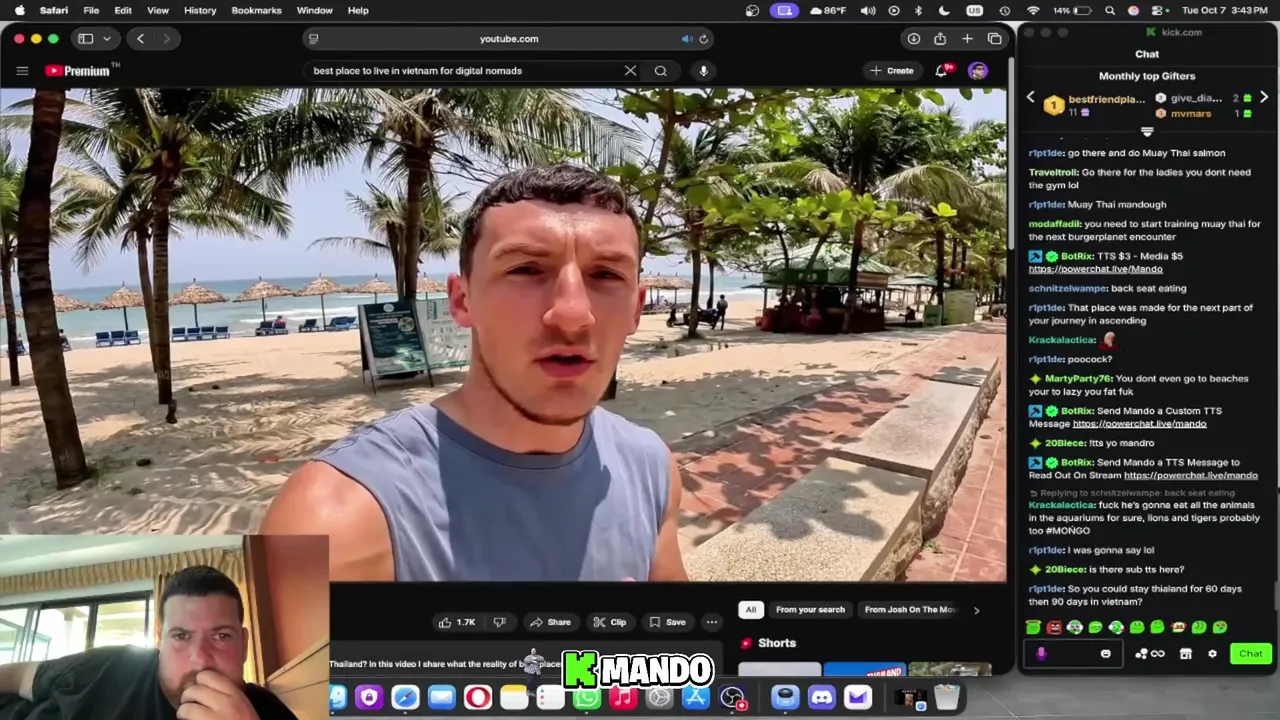Clip the YouTube video

point(609,622)
